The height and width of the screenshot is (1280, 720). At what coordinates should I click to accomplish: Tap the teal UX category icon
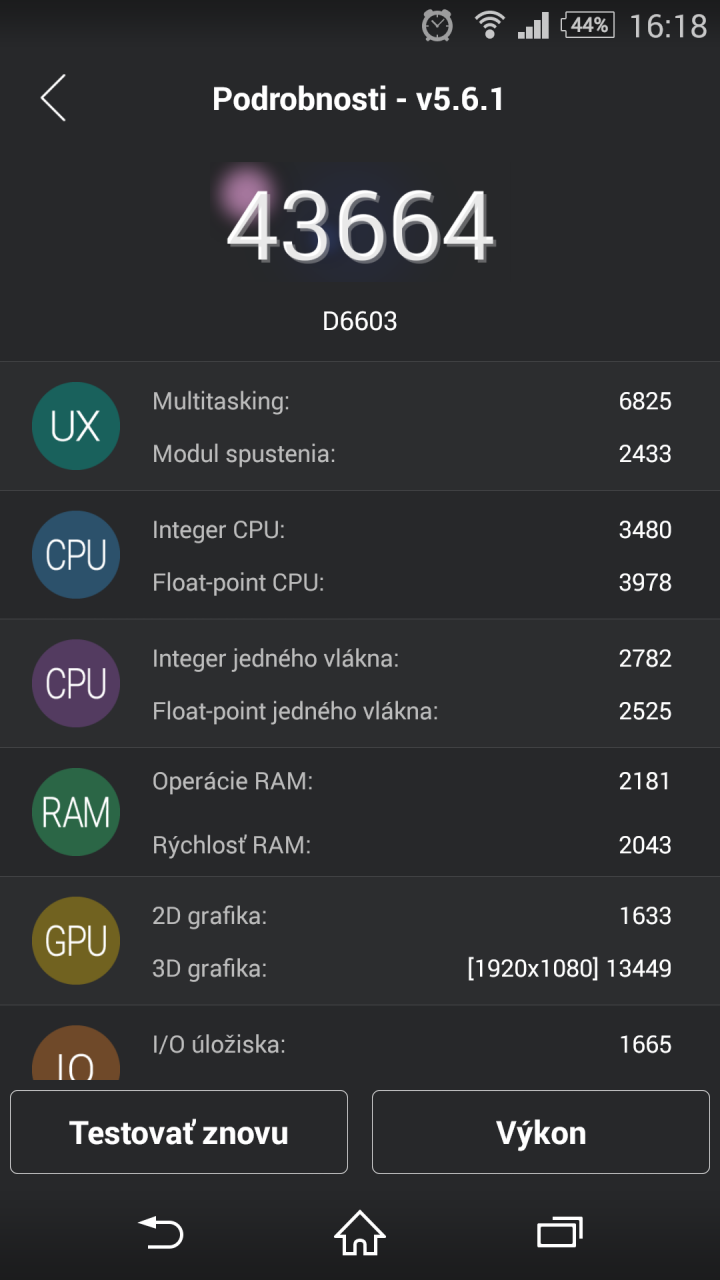pos(76,427)
